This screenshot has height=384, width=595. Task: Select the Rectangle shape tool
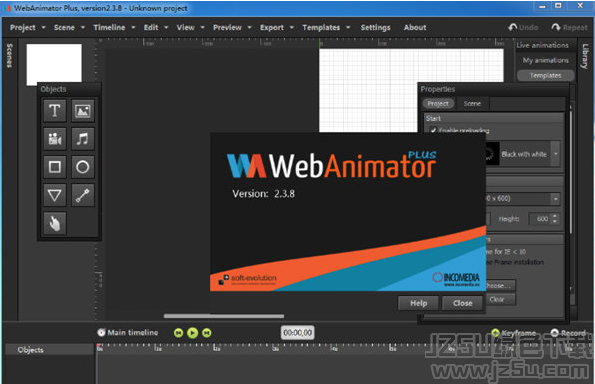coord(55,167)
